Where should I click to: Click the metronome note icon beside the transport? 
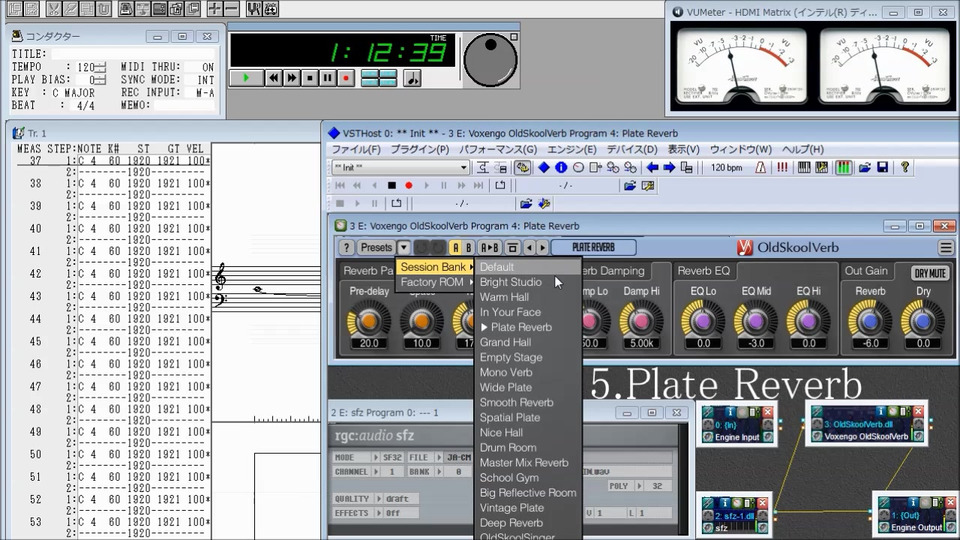pyautogui.click(x=412, y=78)
